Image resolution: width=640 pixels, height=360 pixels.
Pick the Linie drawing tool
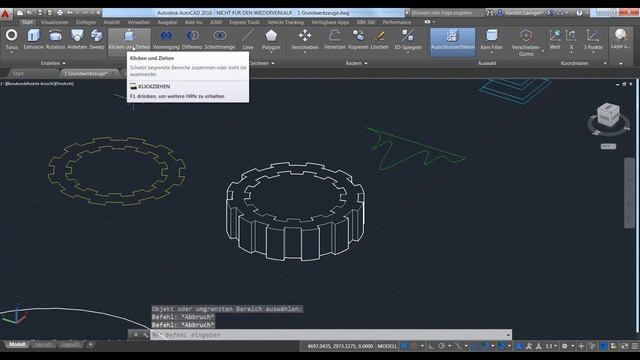tap(248, 39)
